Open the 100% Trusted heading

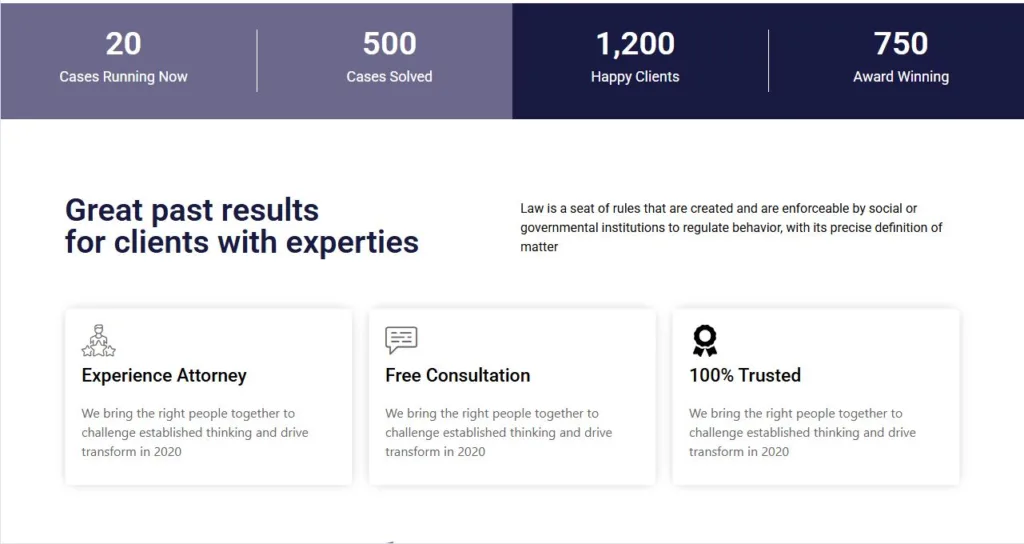pos(744,376)
